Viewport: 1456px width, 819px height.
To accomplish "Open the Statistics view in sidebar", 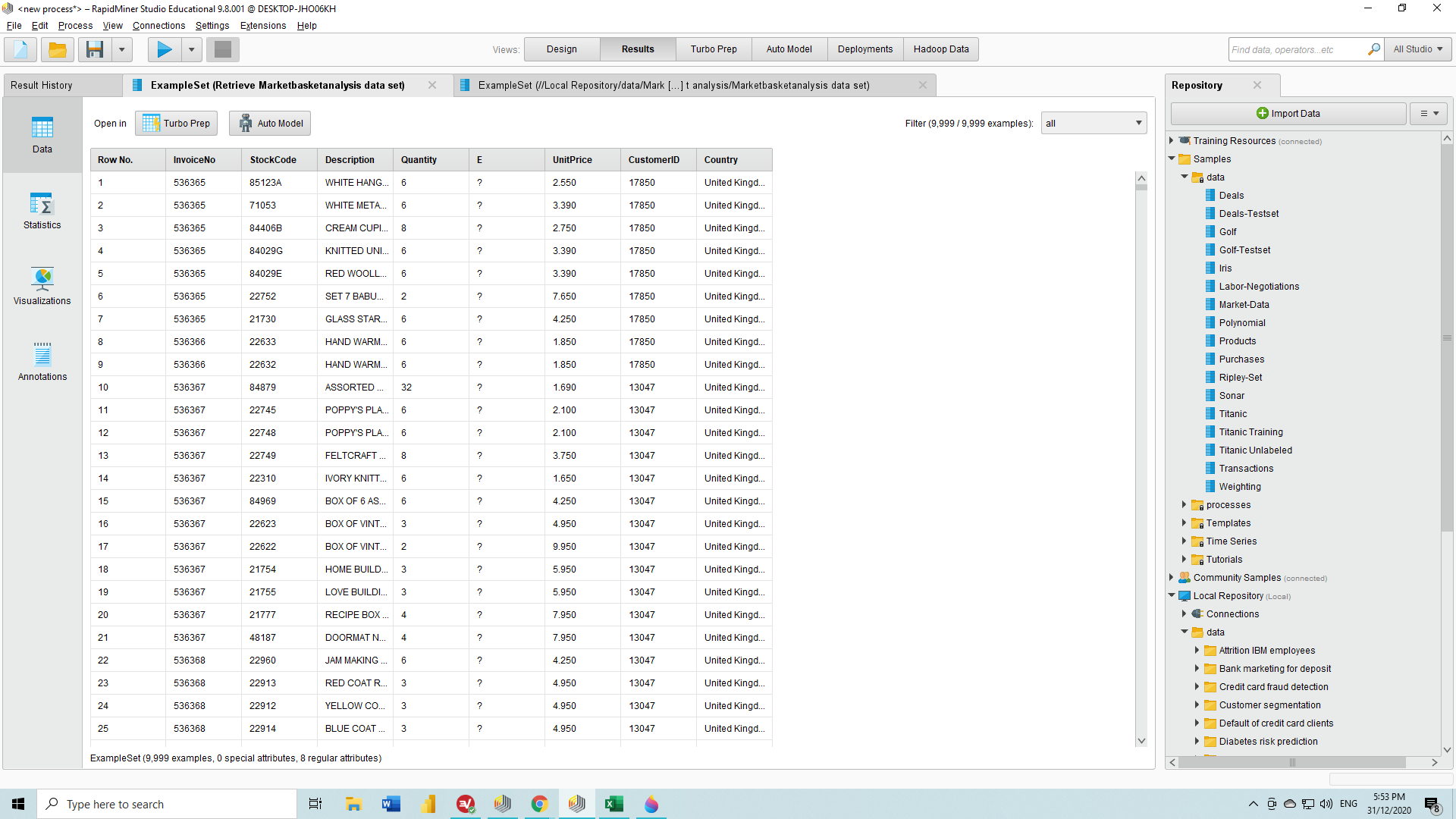I will 42,211.
